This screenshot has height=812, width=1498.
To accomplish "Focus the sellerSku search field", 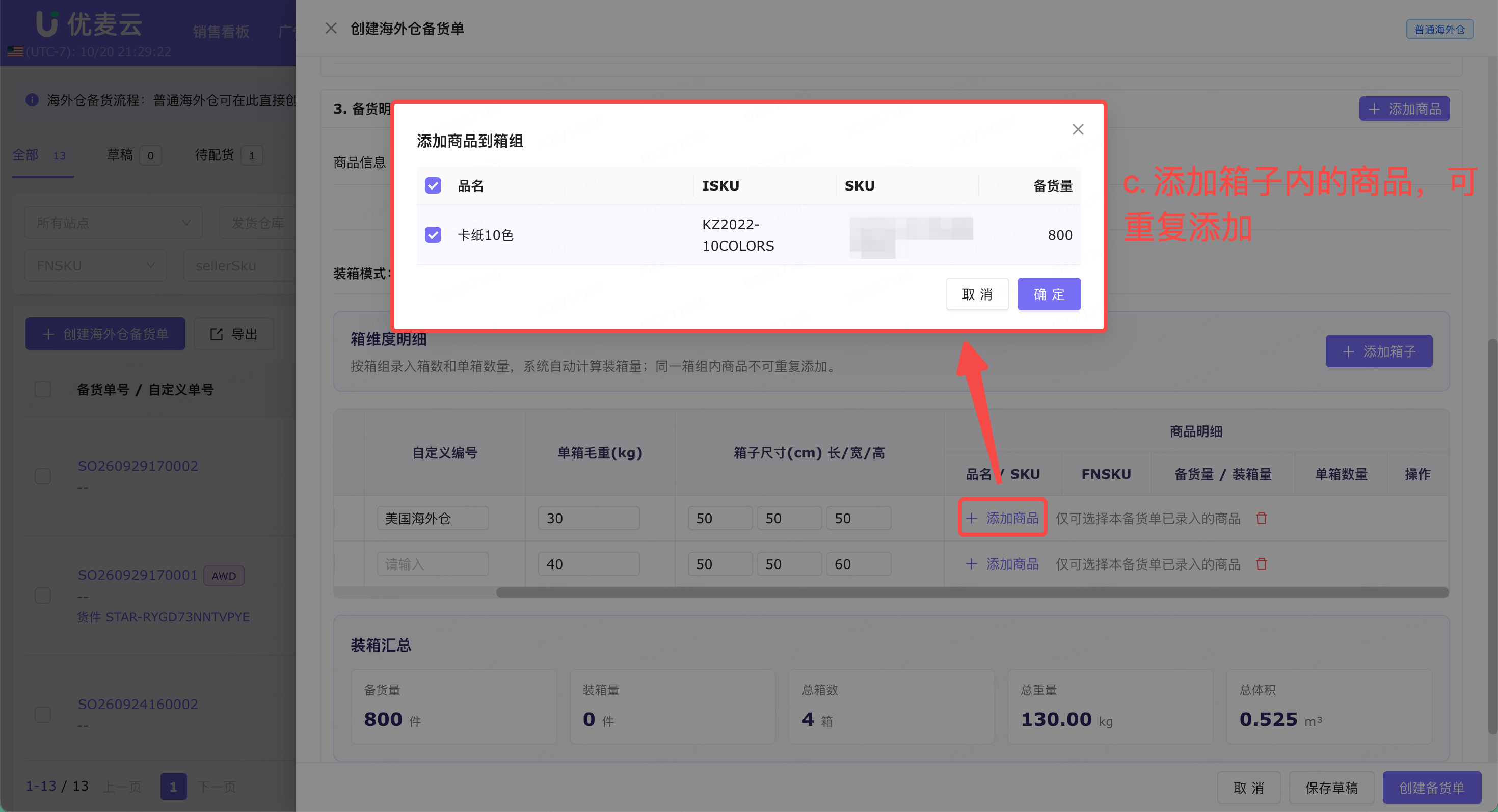I will click(239, 265).
